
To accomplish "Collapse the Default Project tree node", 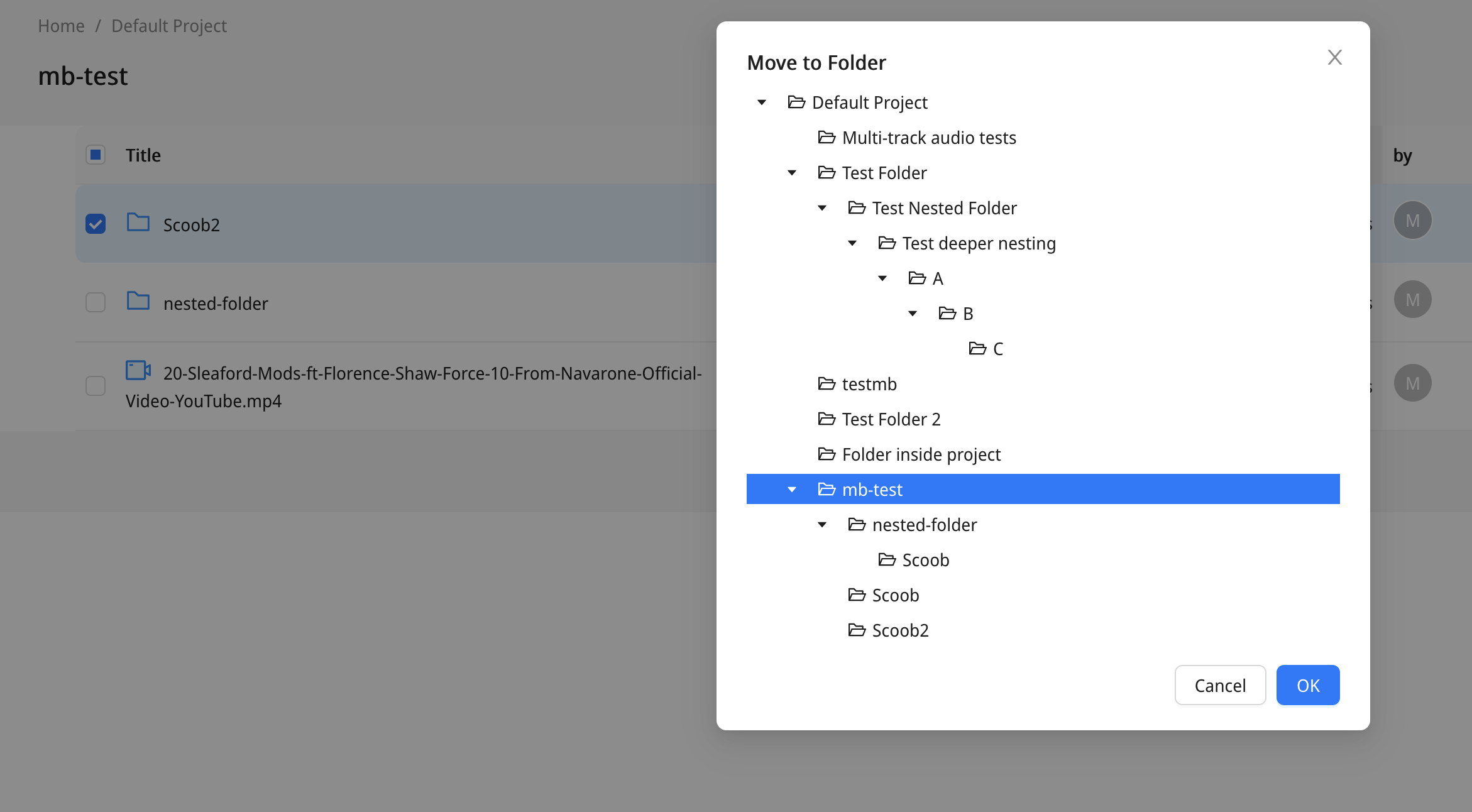I will click(x=762, y=102).
